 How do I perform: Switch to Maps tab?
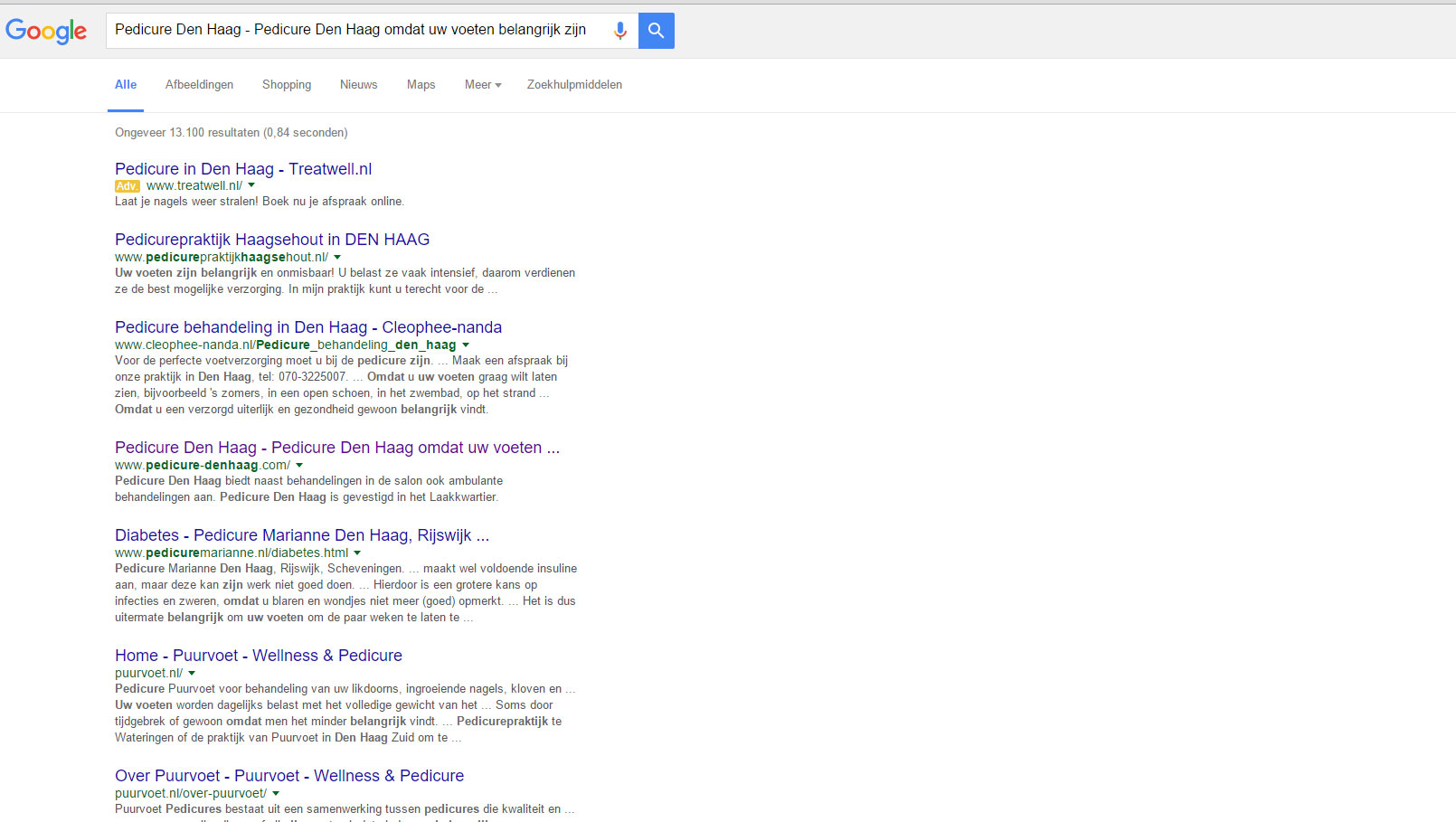click(421, 85)
